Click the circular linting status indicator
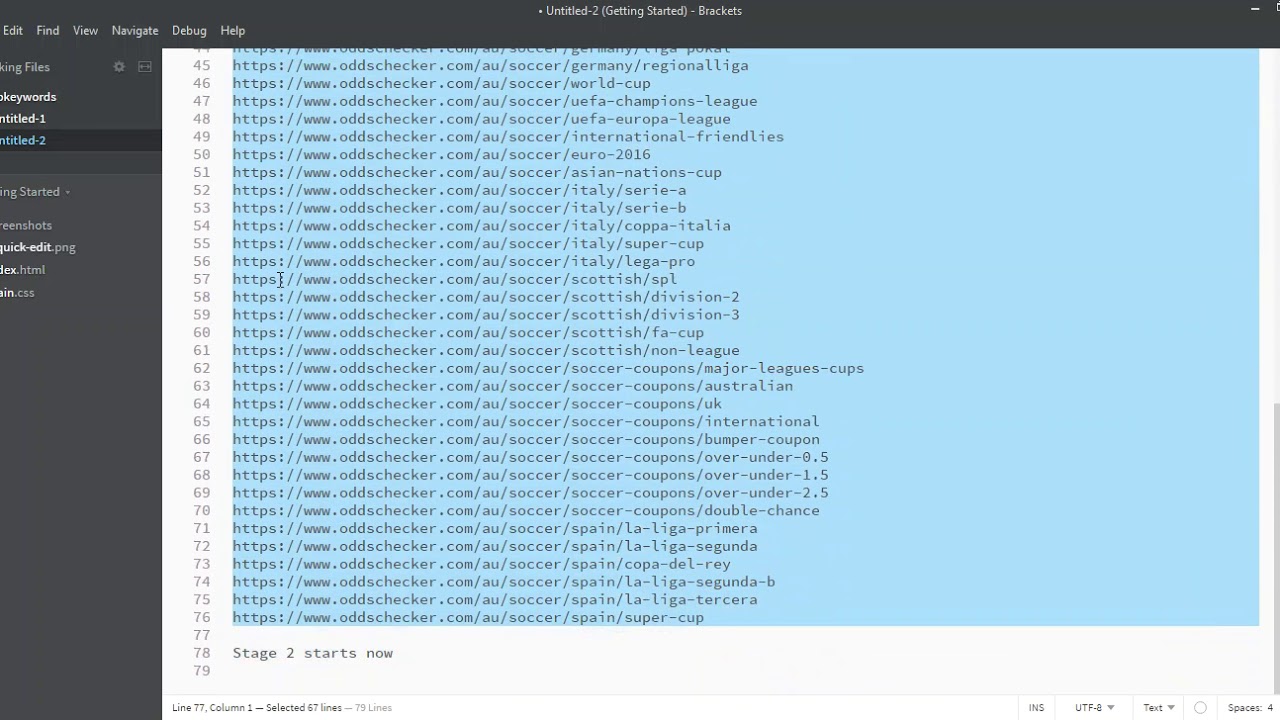This screenshot has width=1280, height=720. click(x=1200, y=707)
